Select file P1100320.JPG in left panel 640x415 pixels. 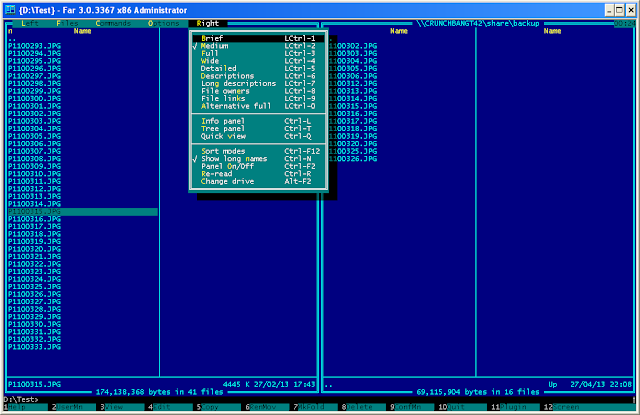click(x=34, y=249)
